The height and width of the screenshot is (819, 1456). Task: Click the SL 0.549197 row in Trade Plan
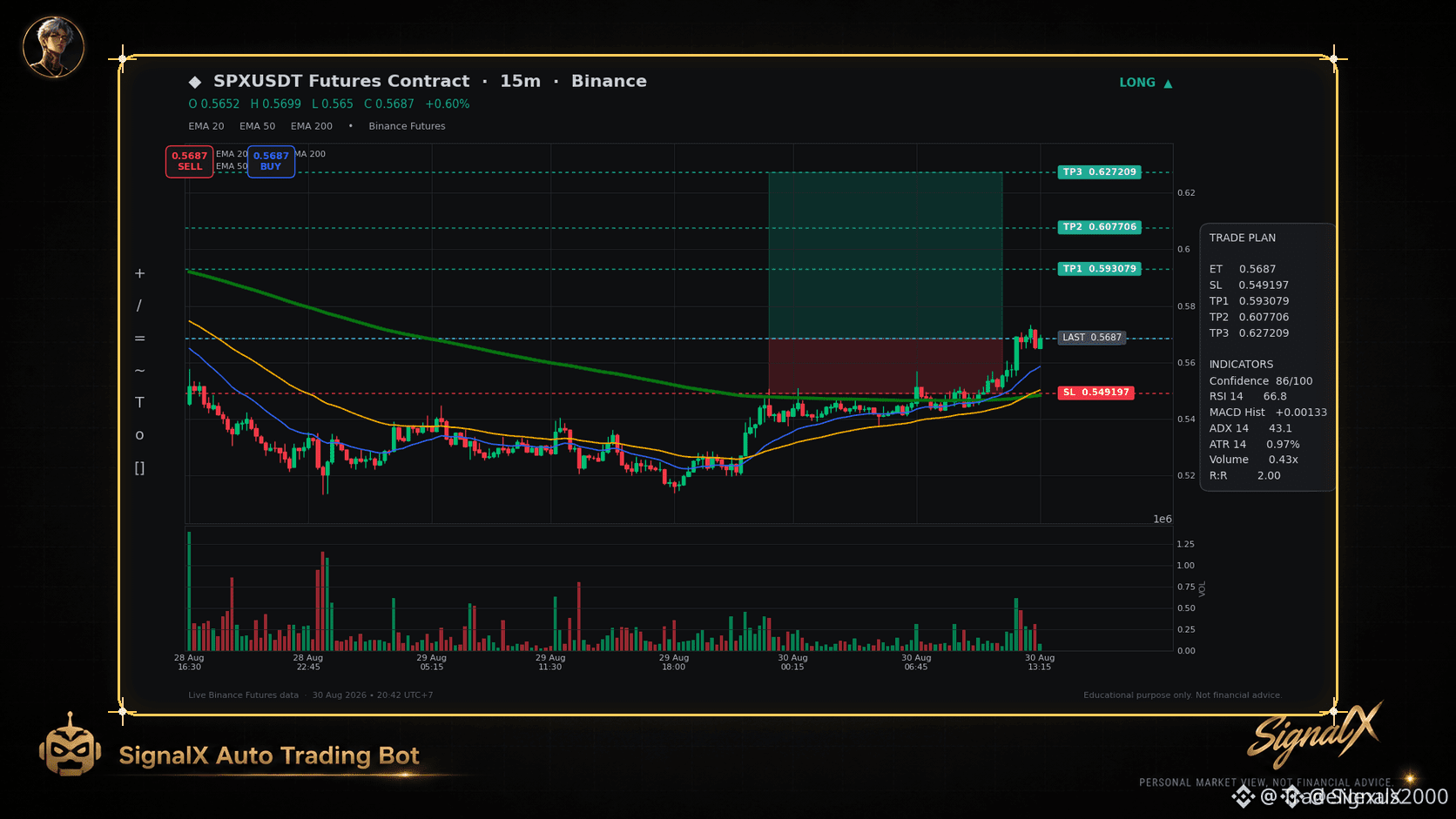1249,285
